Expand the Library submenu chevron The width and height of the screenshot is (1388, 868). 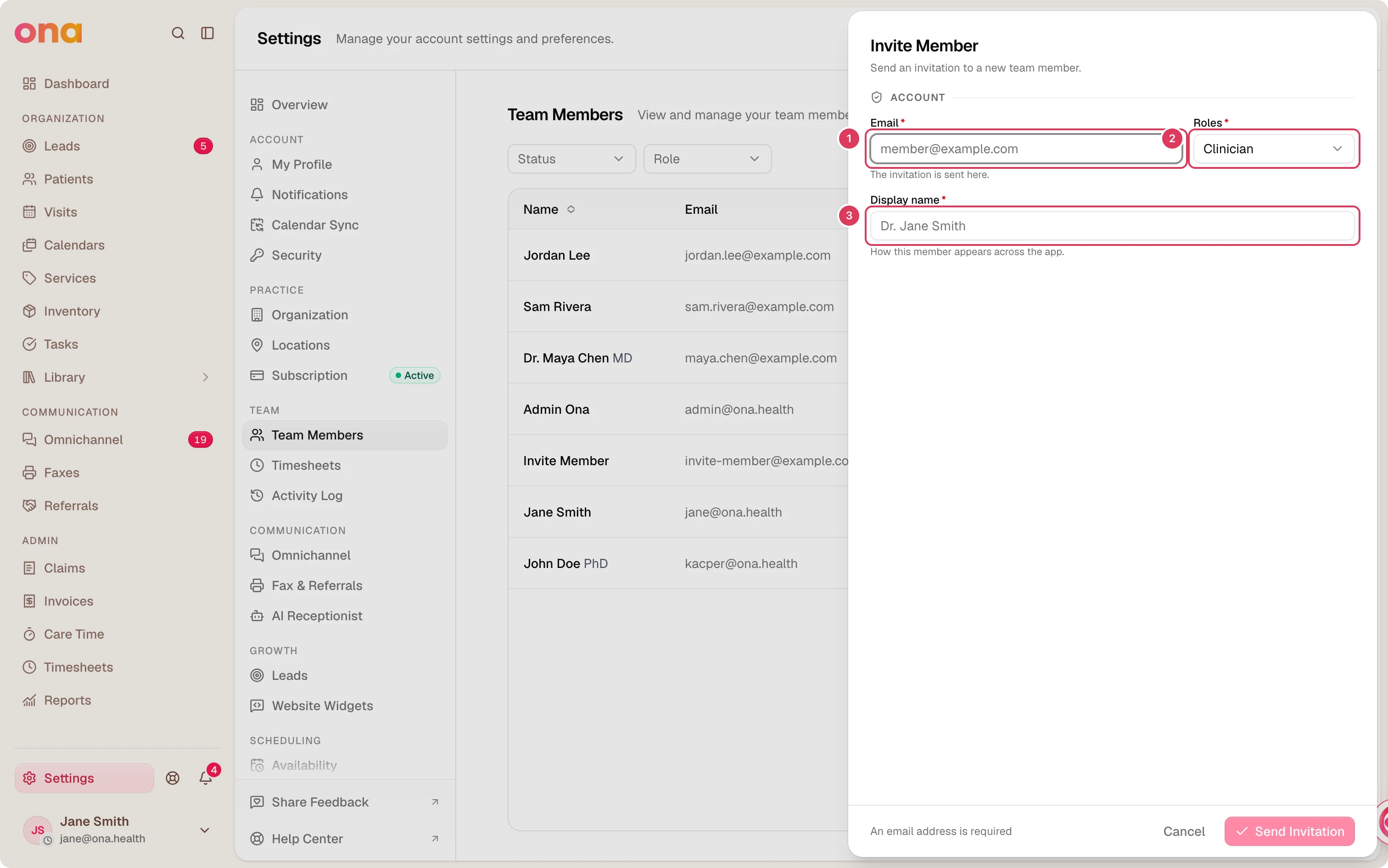205,377
